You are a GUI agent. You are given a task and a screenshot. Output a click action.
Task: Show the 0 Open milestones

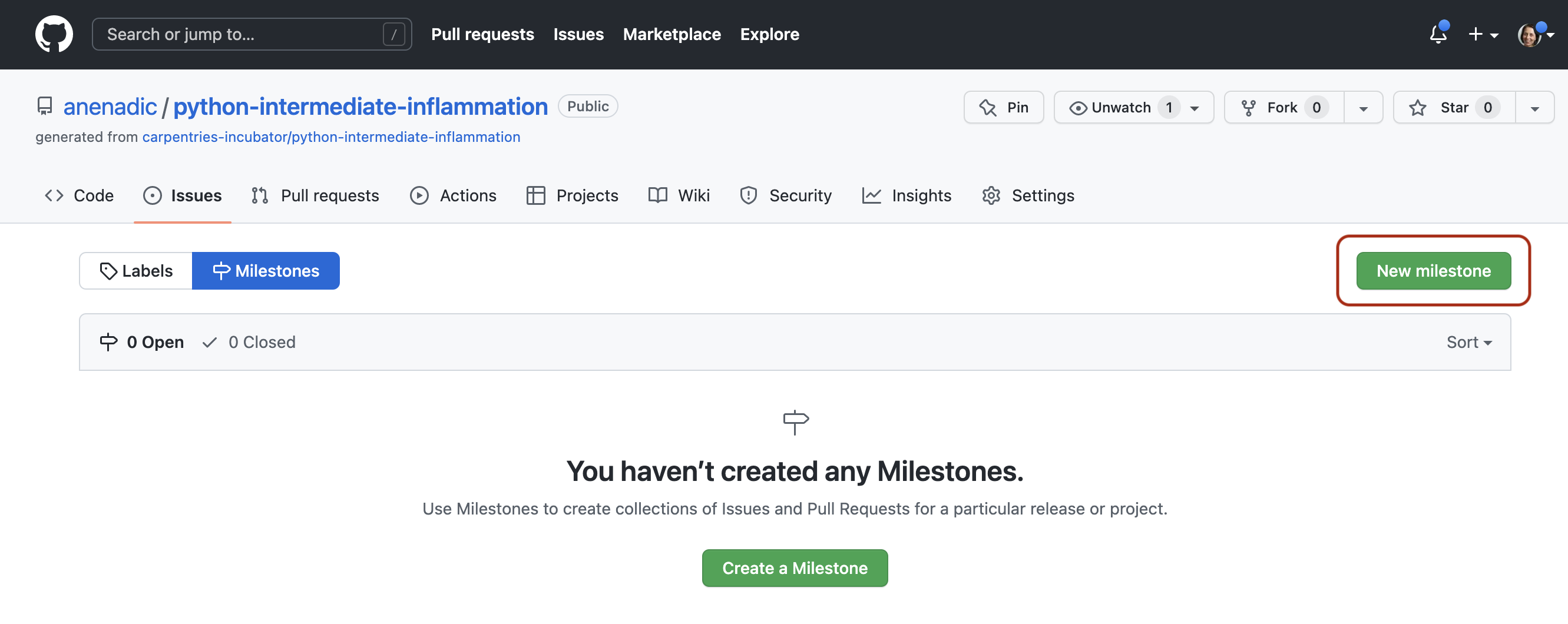point(142,342)
